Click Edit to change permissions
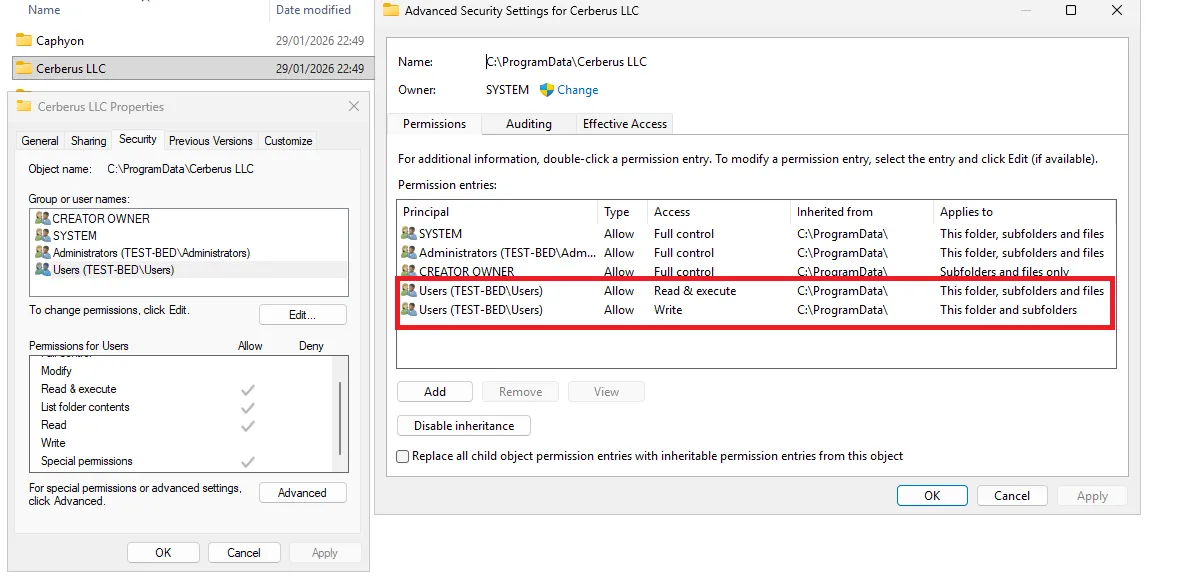 point(302,315)
